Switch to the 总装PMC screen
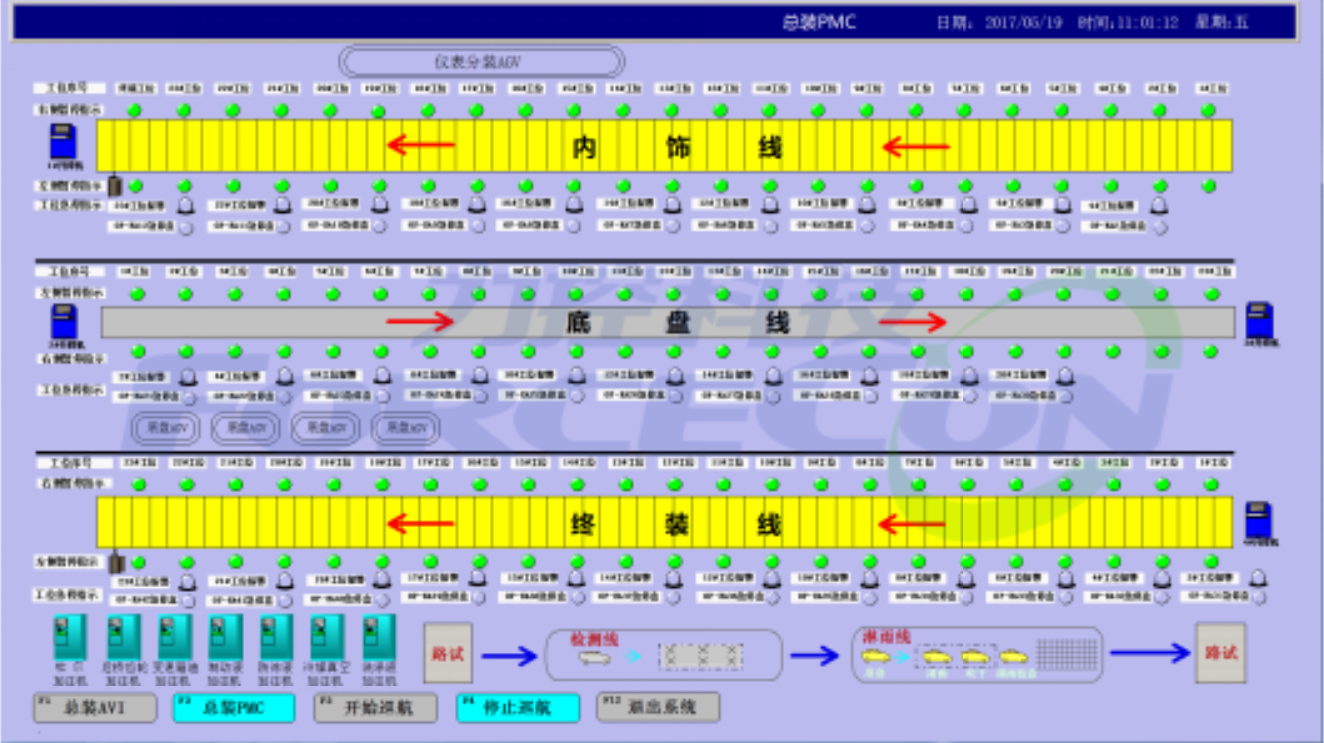 point(235,708)
